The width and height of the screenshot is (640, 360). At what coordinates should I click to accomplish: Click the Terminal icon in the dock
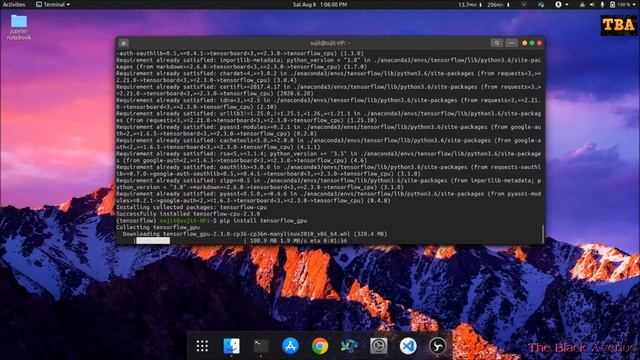point(261,346)
